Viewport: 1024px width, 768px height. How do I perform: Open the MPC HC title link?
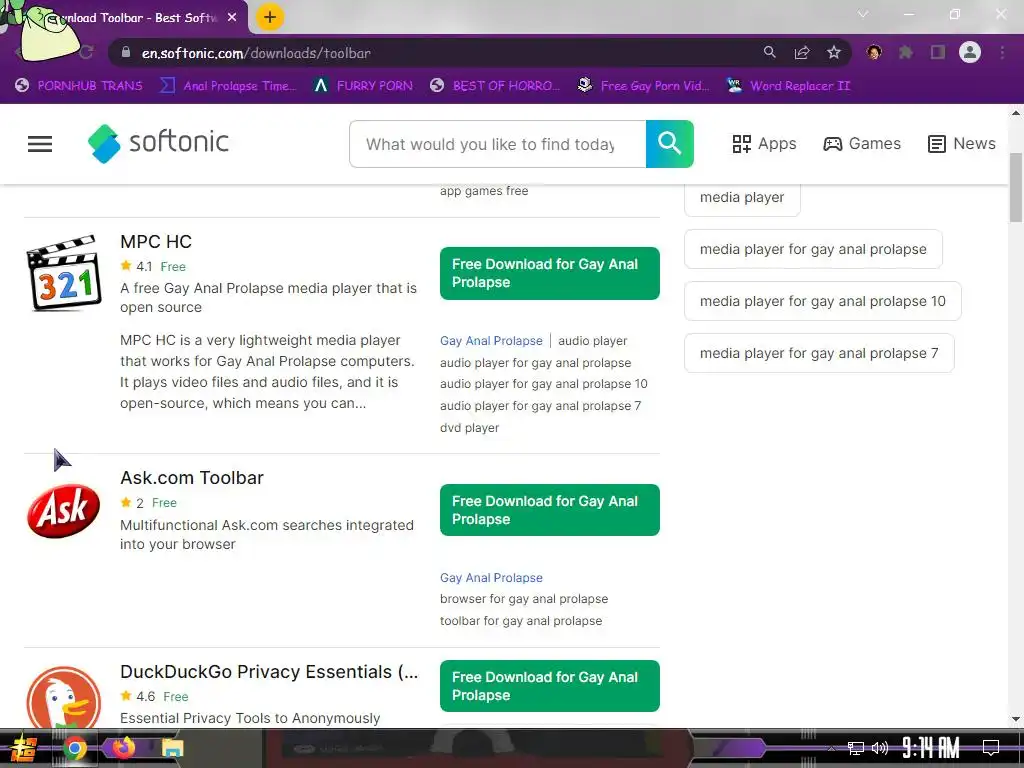coord(156,242)
